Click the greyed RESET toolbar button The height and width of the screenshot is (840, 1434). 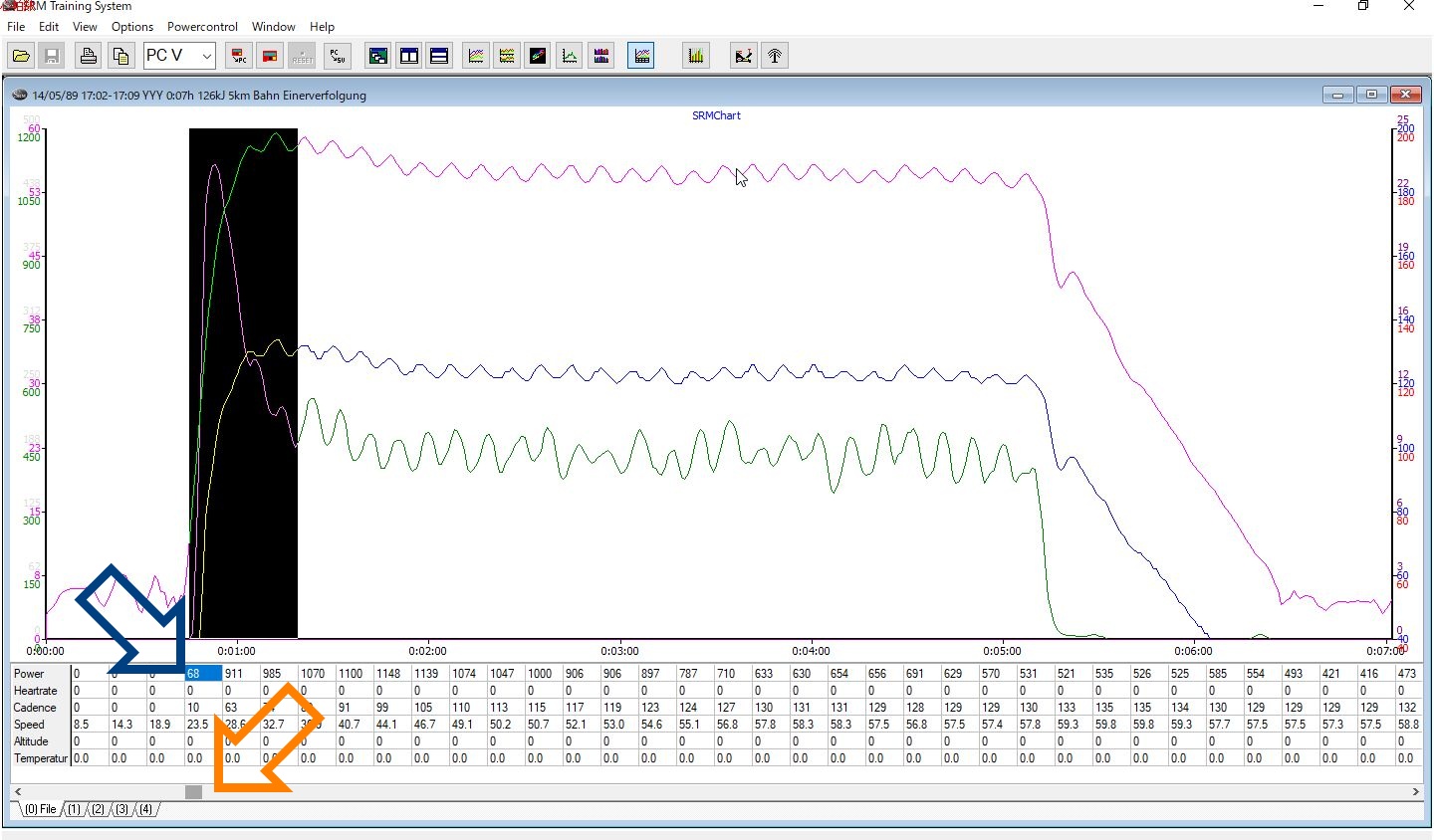303,56
